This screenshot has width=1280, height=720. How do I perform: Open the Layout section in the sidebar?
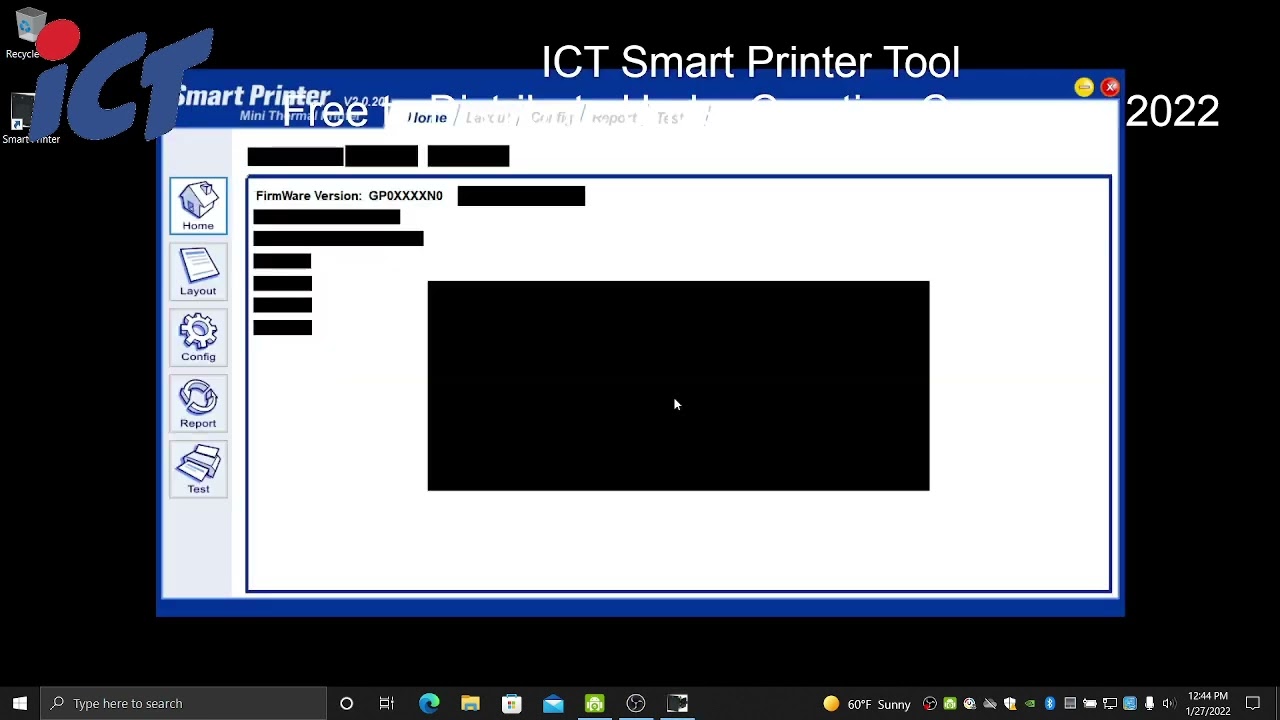(x=198, y=272)
